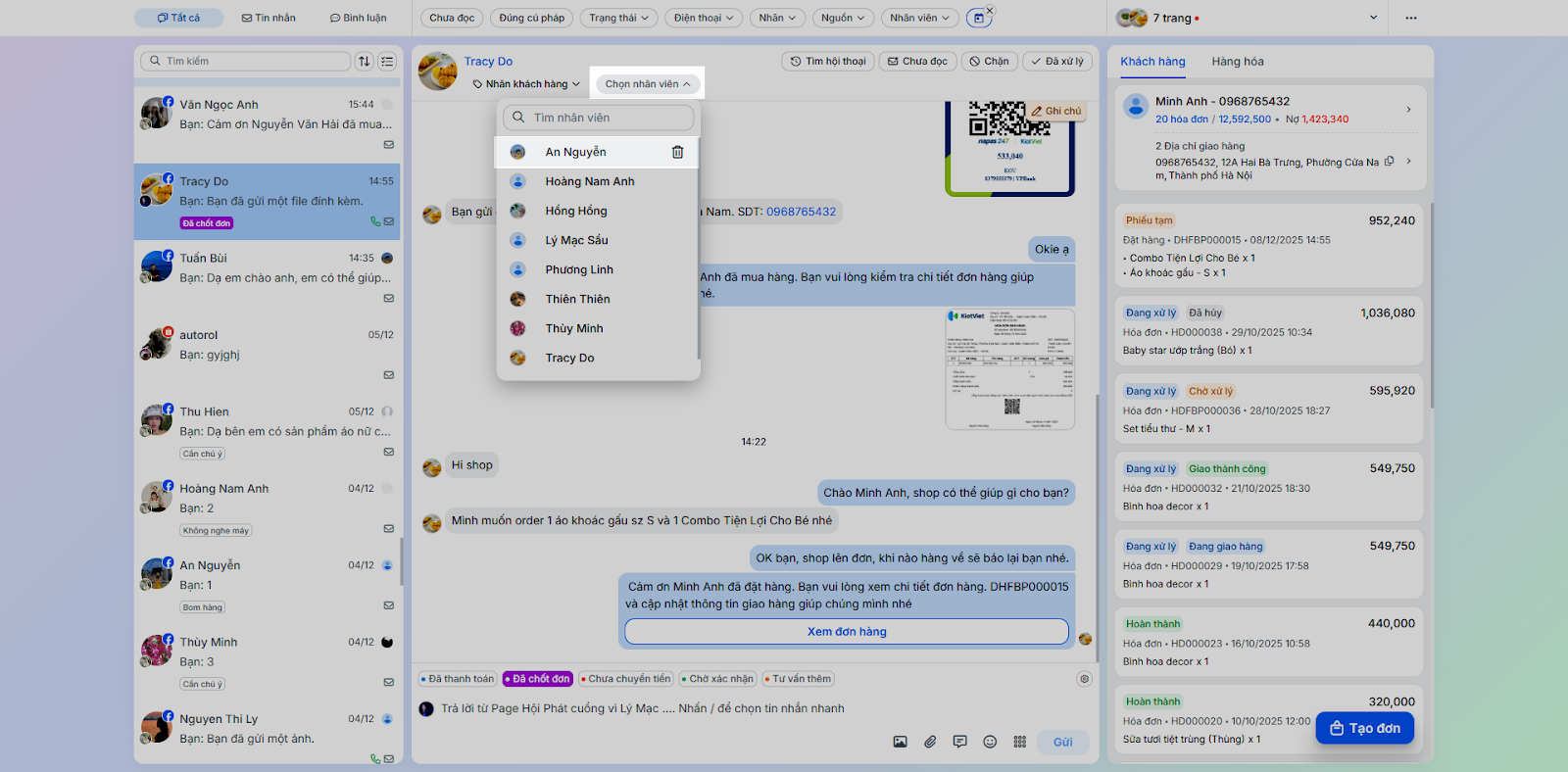Click mail icon in Văn Ngọc Anh row
Viewport: 1568px width, 772px height.
coord(389,144)
